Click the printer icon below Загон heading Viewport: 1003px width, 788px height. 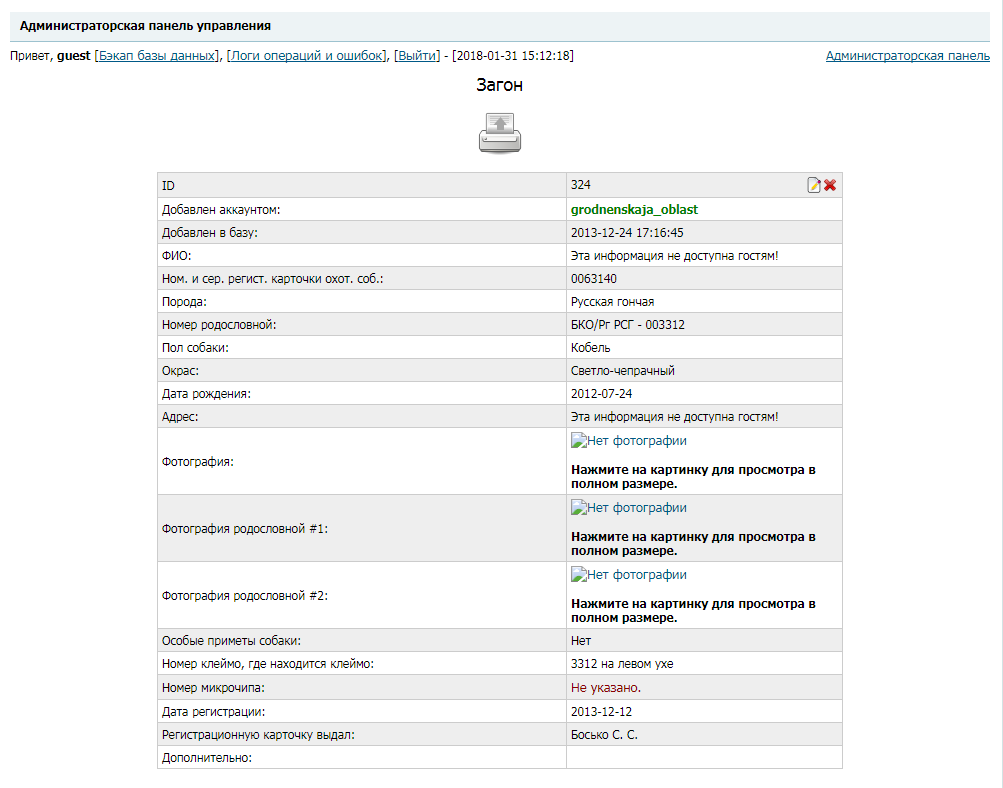tap(499, 132)
